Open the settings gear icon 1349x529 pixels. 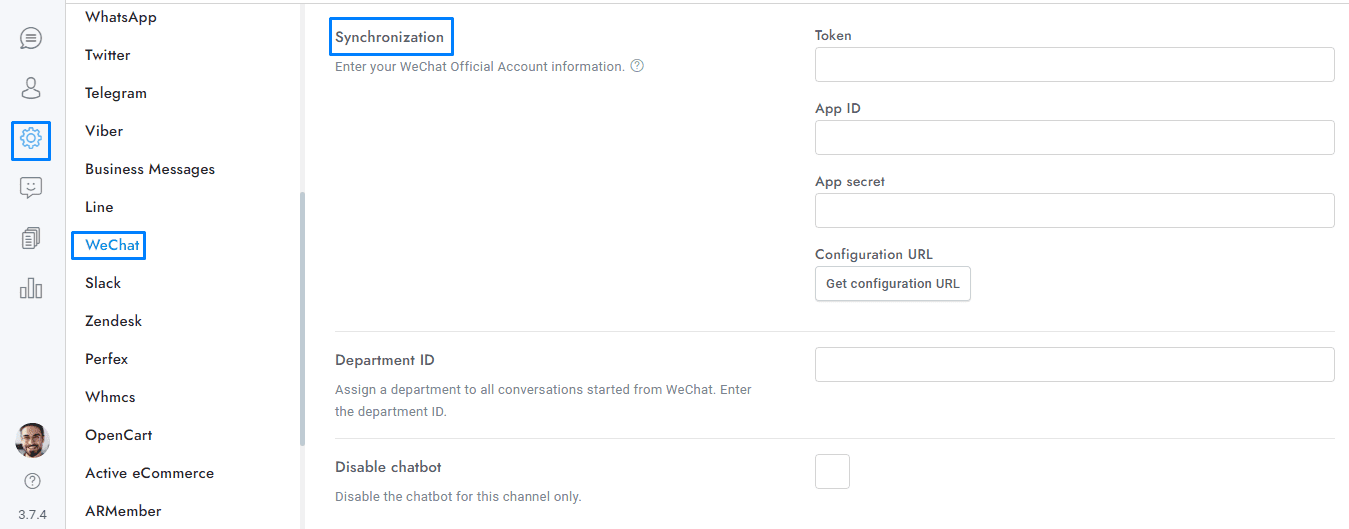31,138
